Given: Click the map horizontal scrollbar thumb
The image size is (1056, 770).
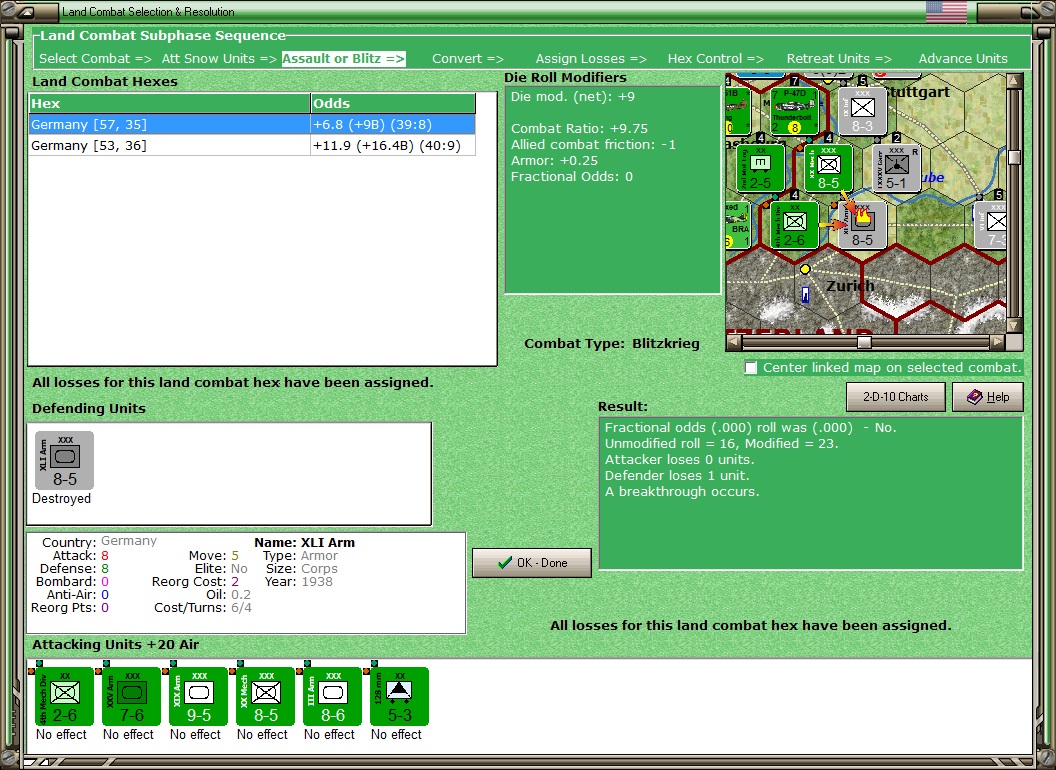Looking at the screenshot, I should pyautogui.click(x=864, y=342).
